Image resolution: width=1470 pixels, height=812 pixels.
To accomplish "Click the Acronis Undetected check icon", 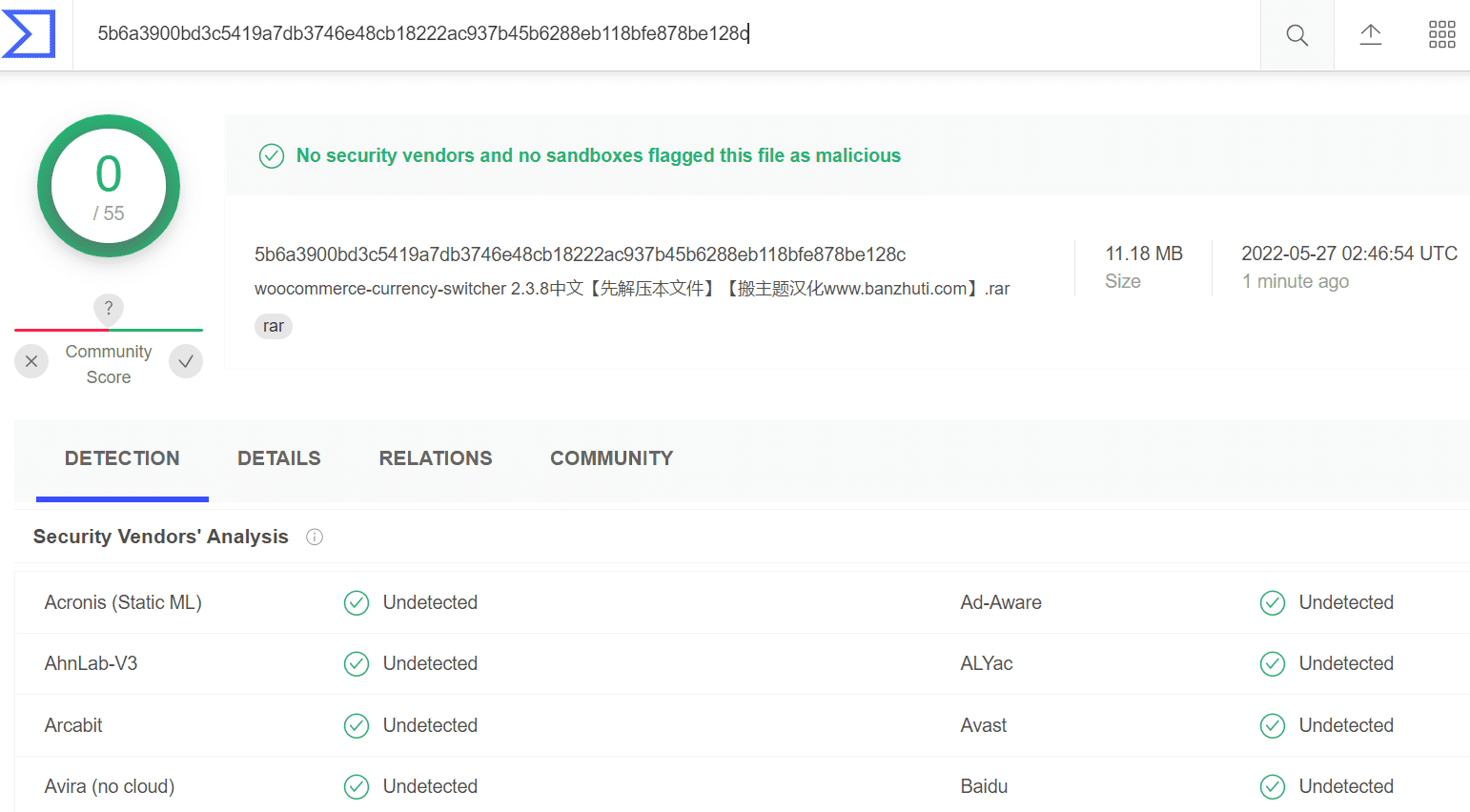I will click(357, 603).
